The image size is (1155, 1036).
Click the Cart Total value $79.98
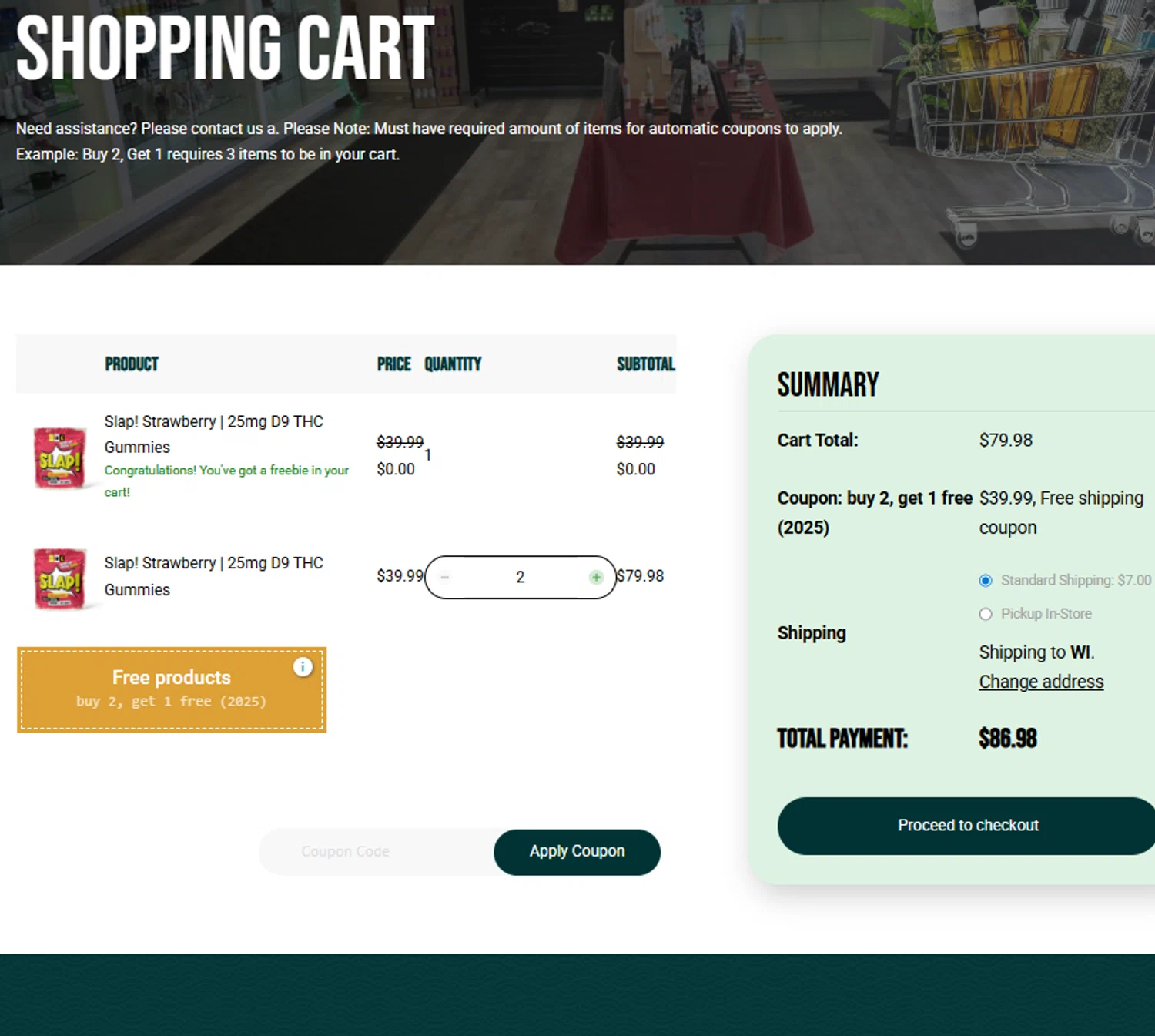(1006, 440)
